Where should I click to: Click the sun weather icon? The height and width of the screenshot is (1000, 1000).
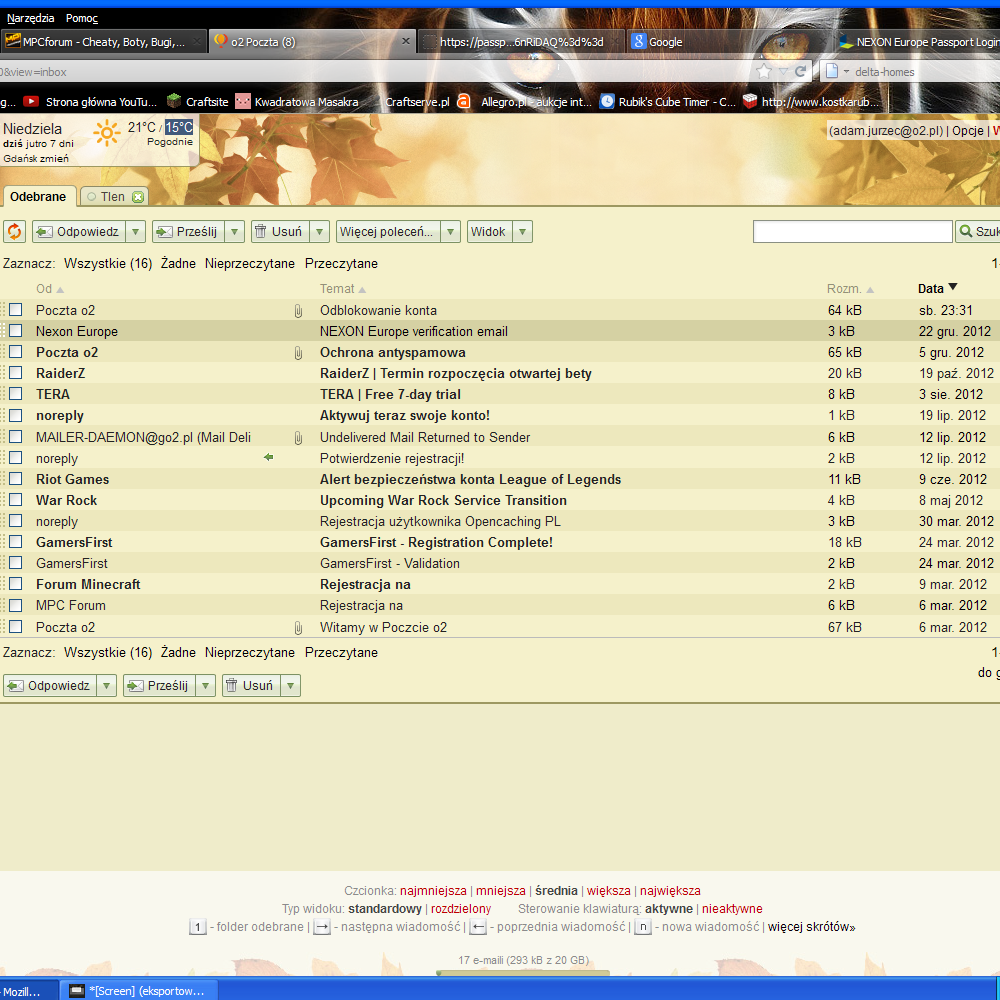point(107,133)
